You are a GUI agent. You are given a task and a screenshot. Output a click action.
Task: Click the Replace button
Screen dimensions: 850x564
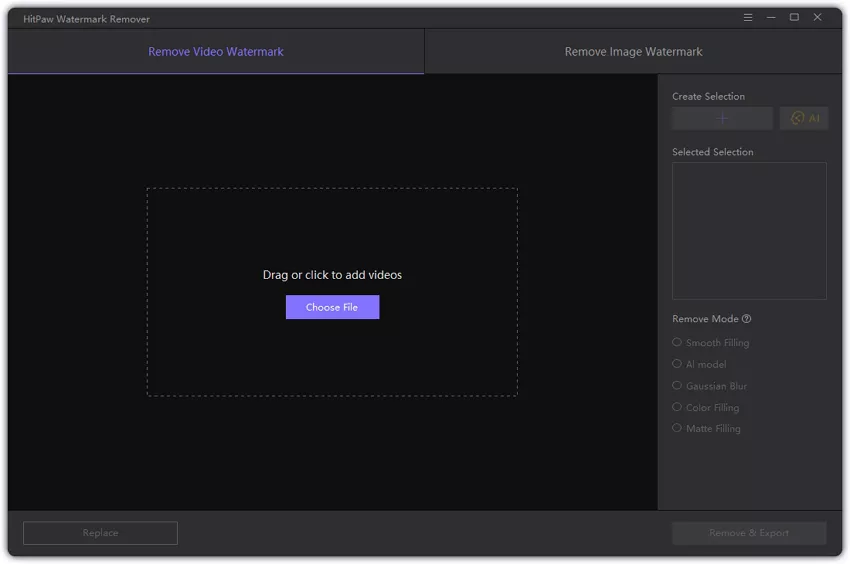coord(100,533)
